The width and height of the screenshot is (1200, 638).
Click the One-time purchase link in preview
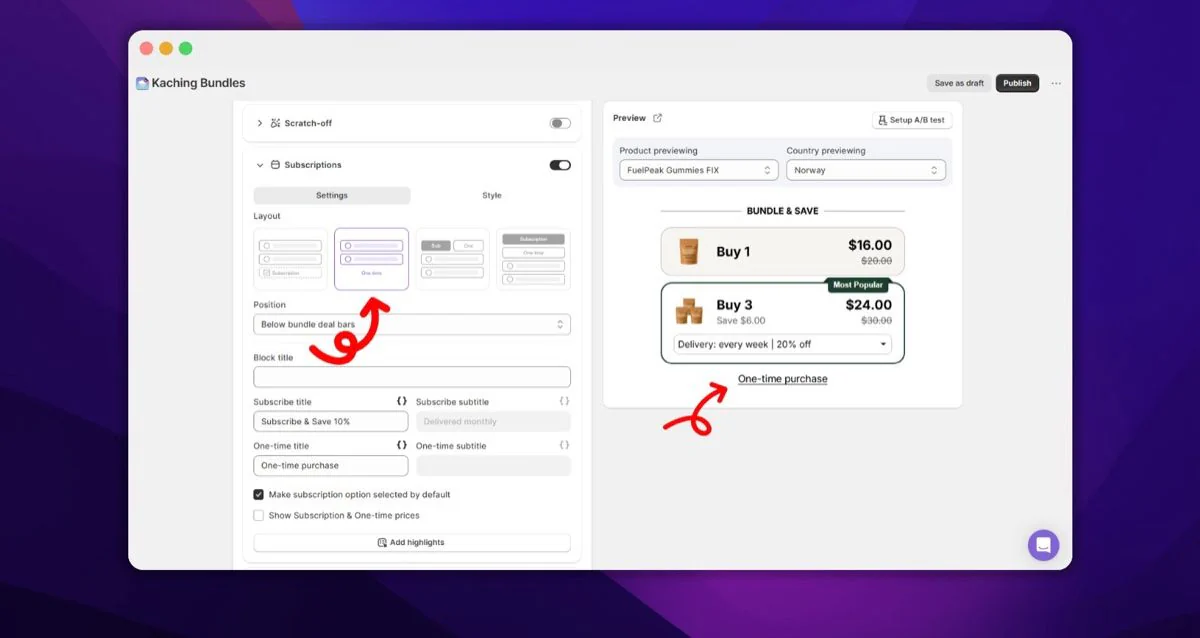[783, 379]
